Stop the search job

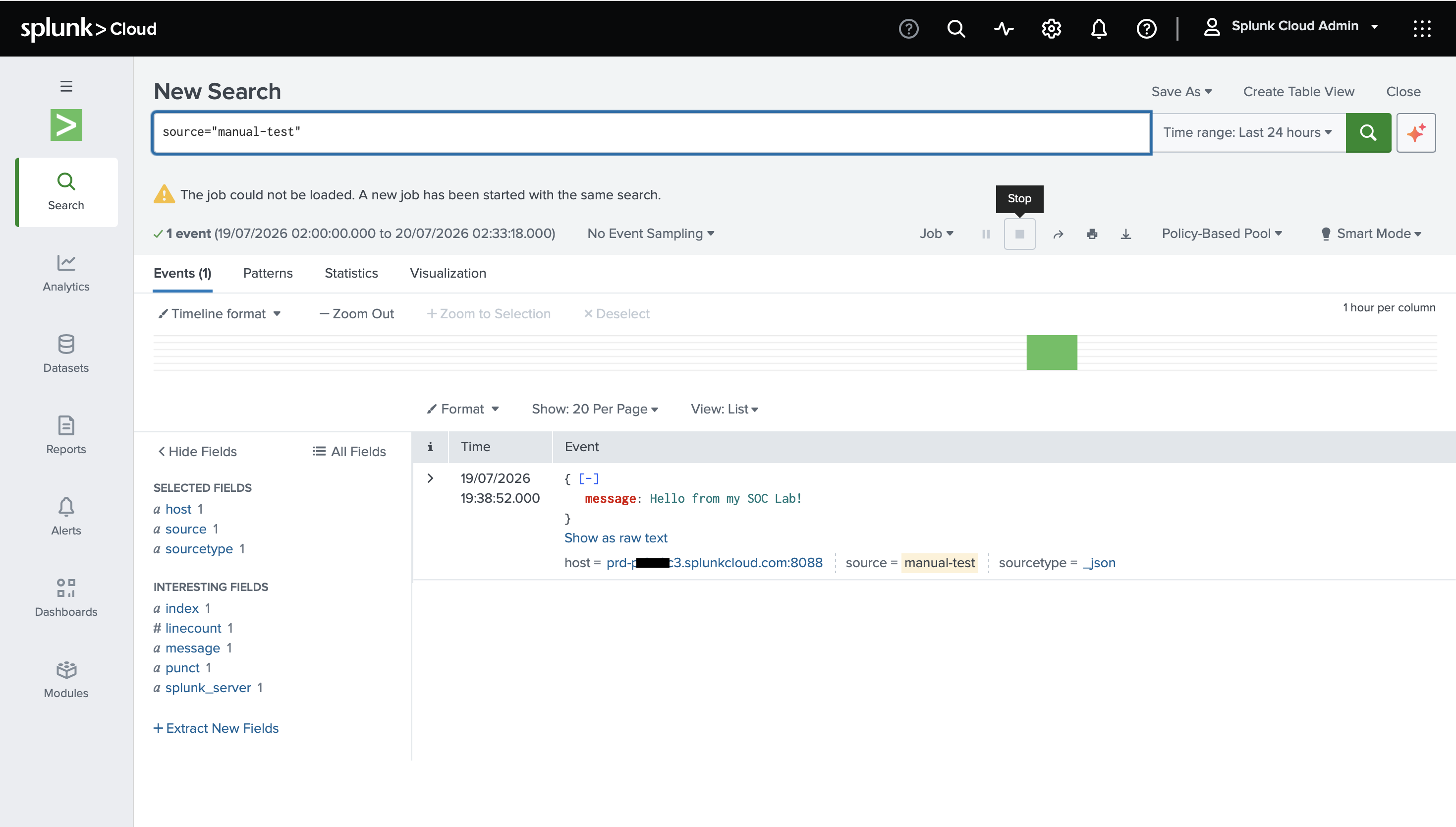(1019, 234)
